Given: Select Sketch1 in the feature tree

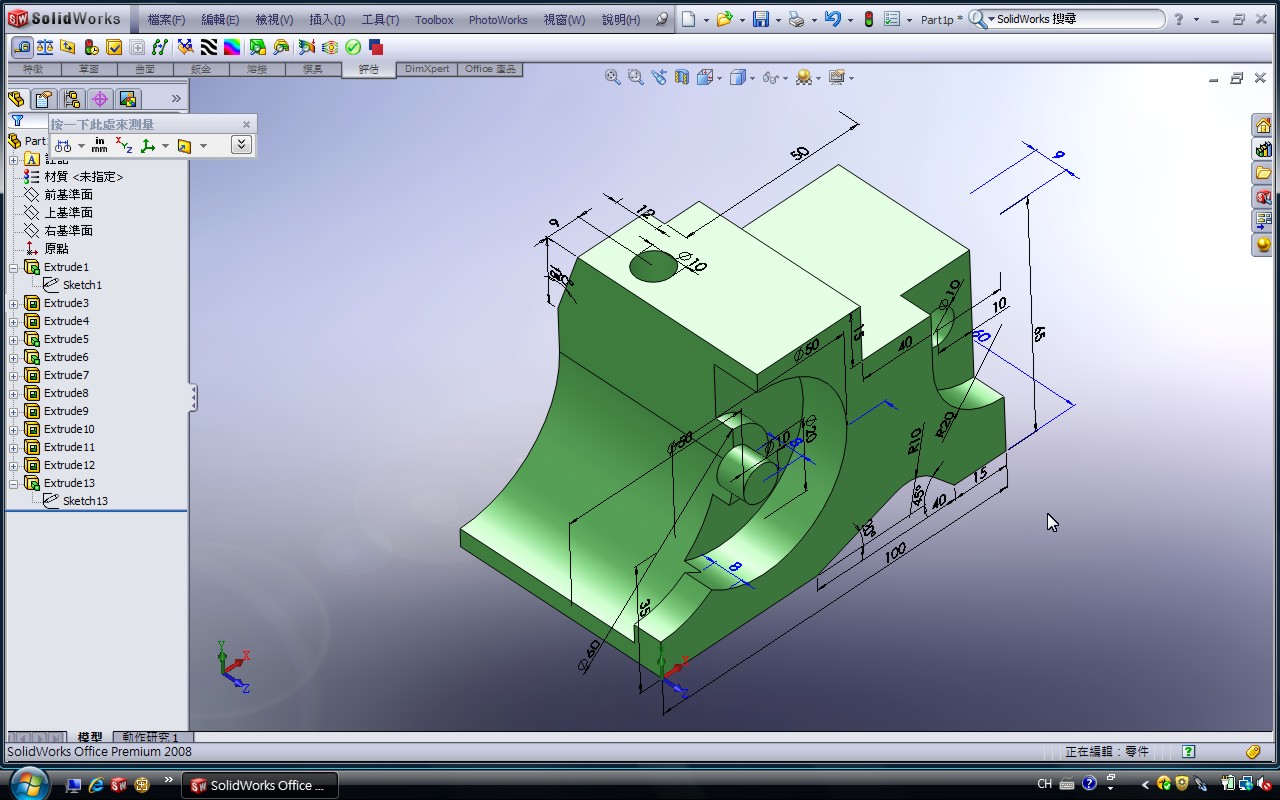Looking at the screenshot, I should (82, 285).
